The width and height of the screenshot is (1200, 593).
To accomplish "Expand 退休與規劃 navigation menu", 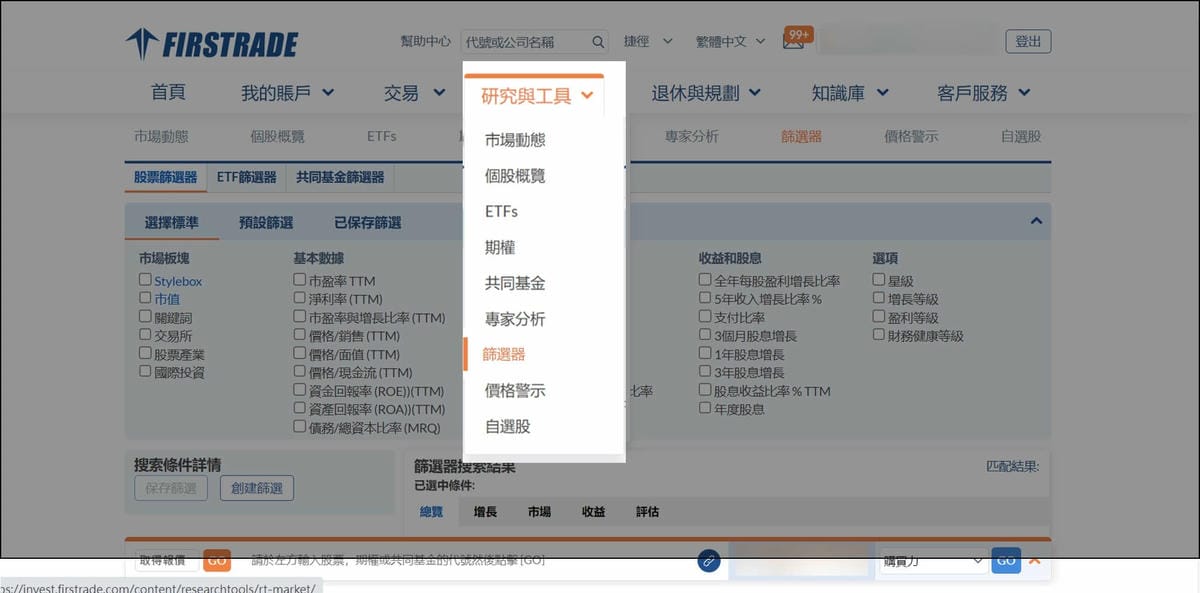I will 706,93.
